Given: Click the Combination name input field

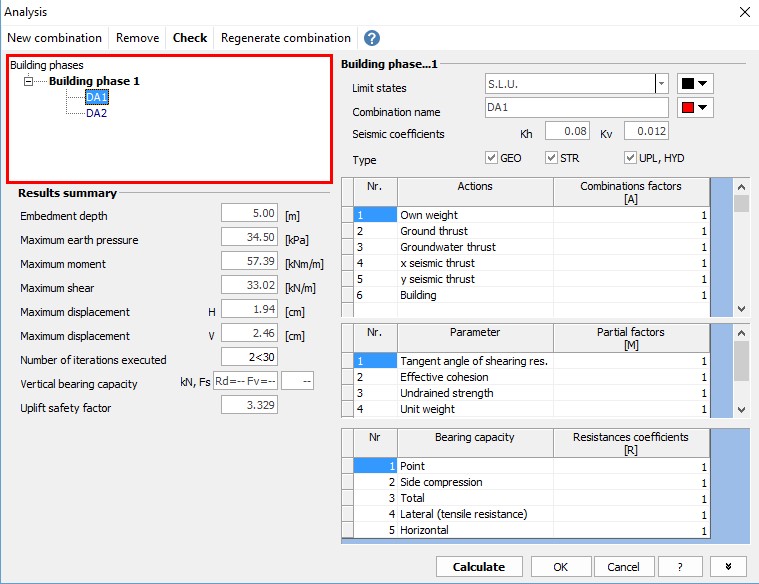Looking at the screenshot, I should click(x=575, y=108).
